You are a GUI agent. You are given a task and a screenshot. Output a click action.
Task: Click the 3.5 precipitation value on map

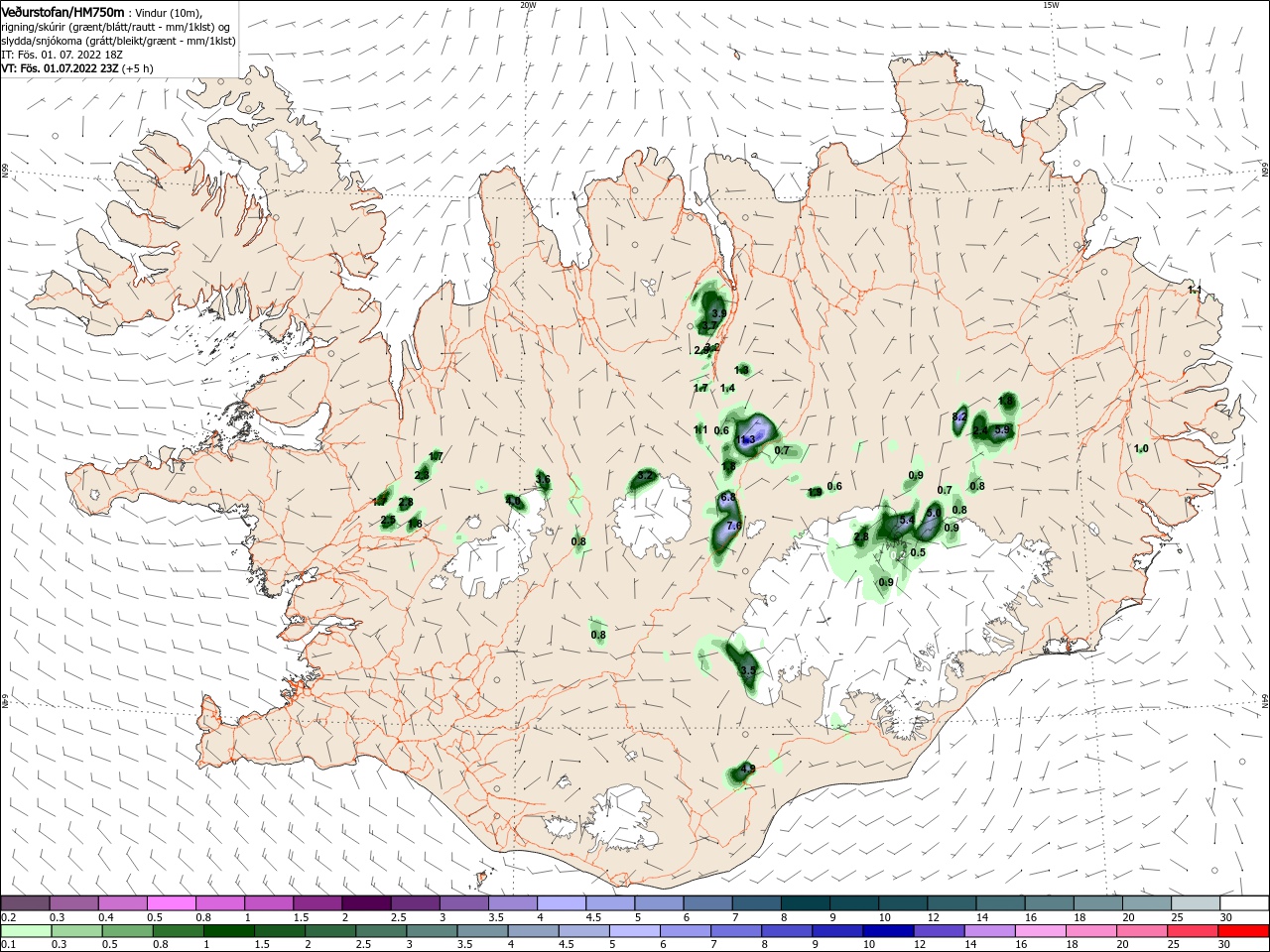pos(748,671)
